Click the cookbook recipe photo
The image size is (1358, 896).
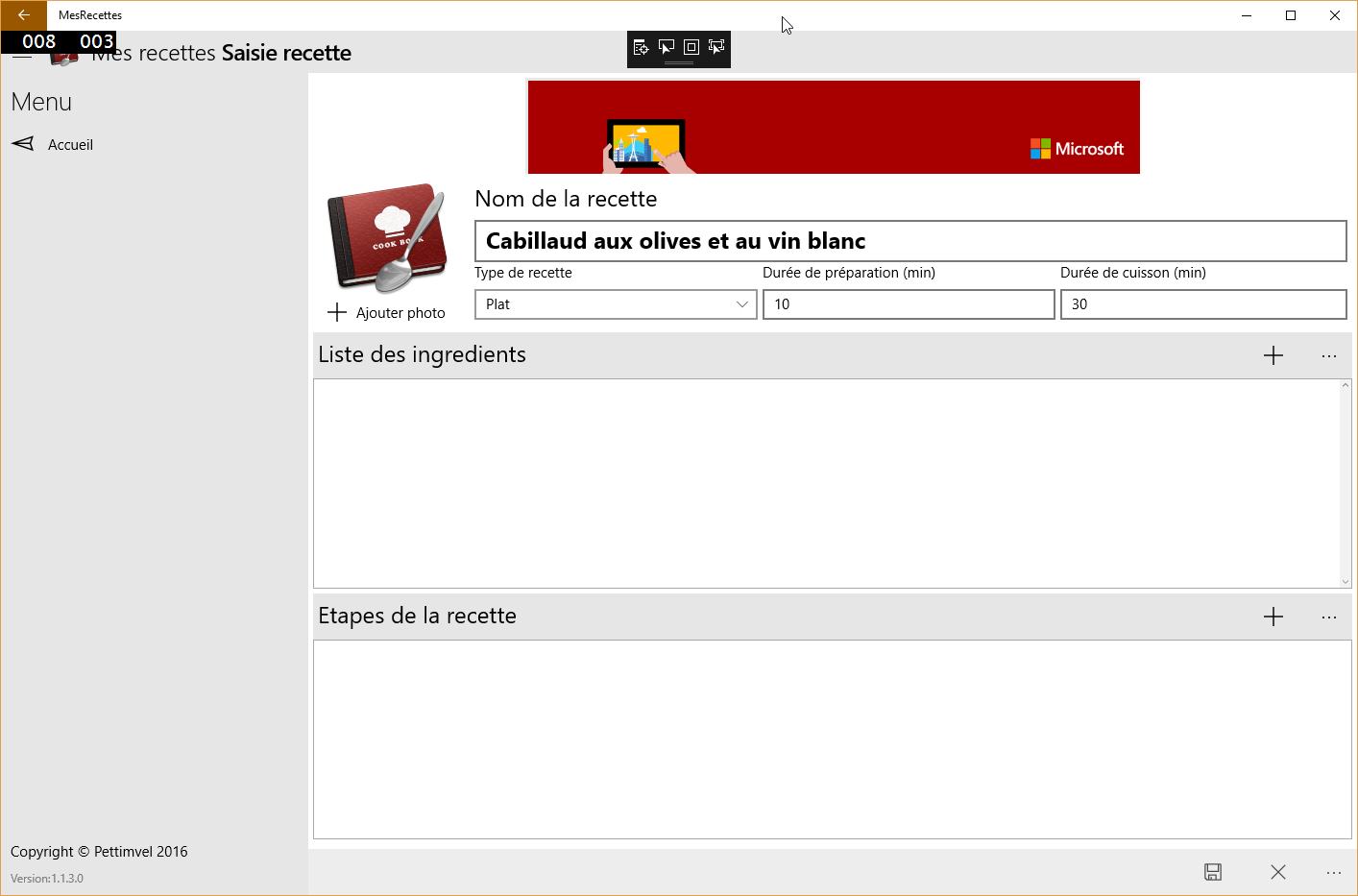tap(388, 238)
